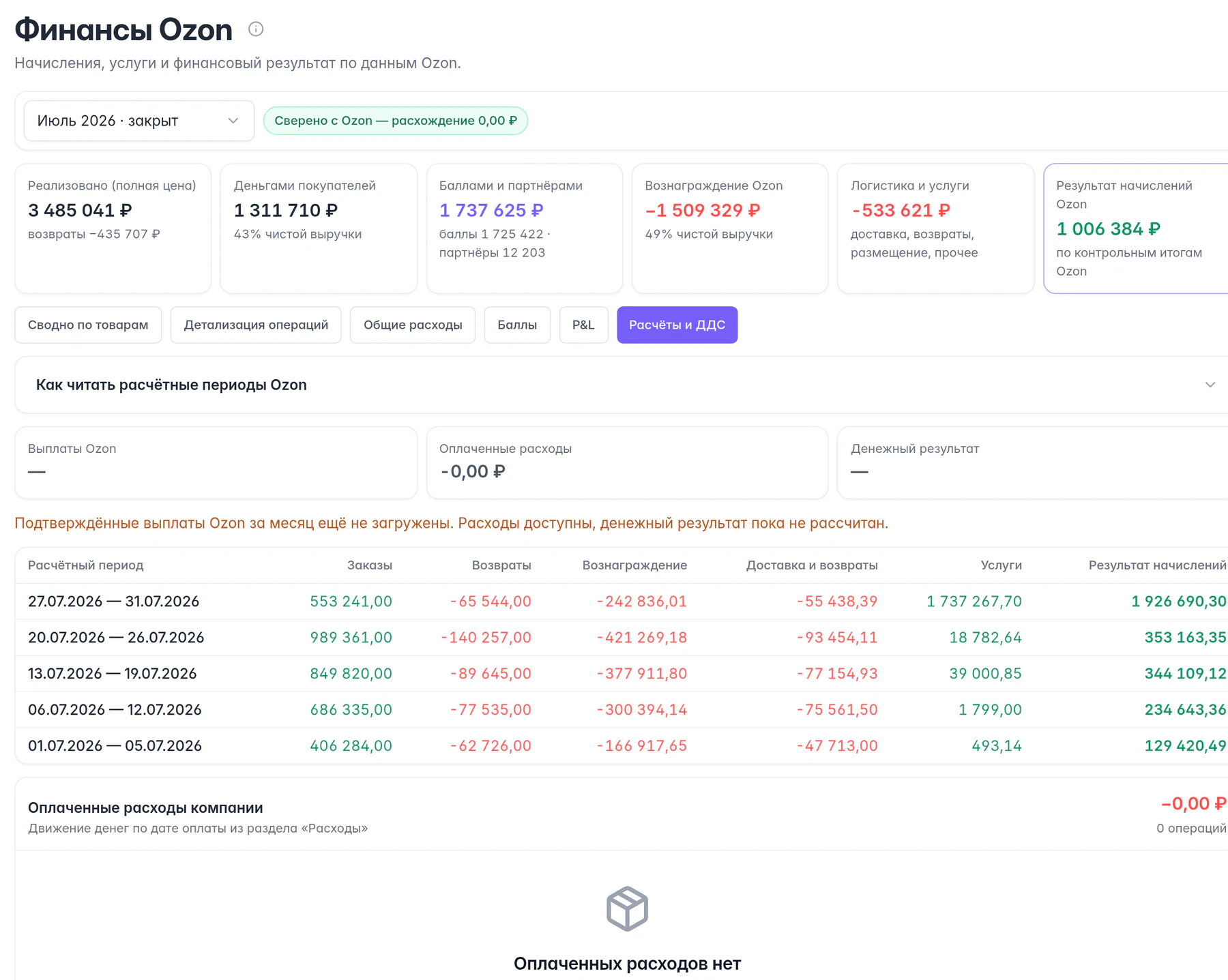The width and height of the screenshot is (1228, 980).
Task: Expand Как читать расчётные периоды Ozon section
Action: coord(622,385)
